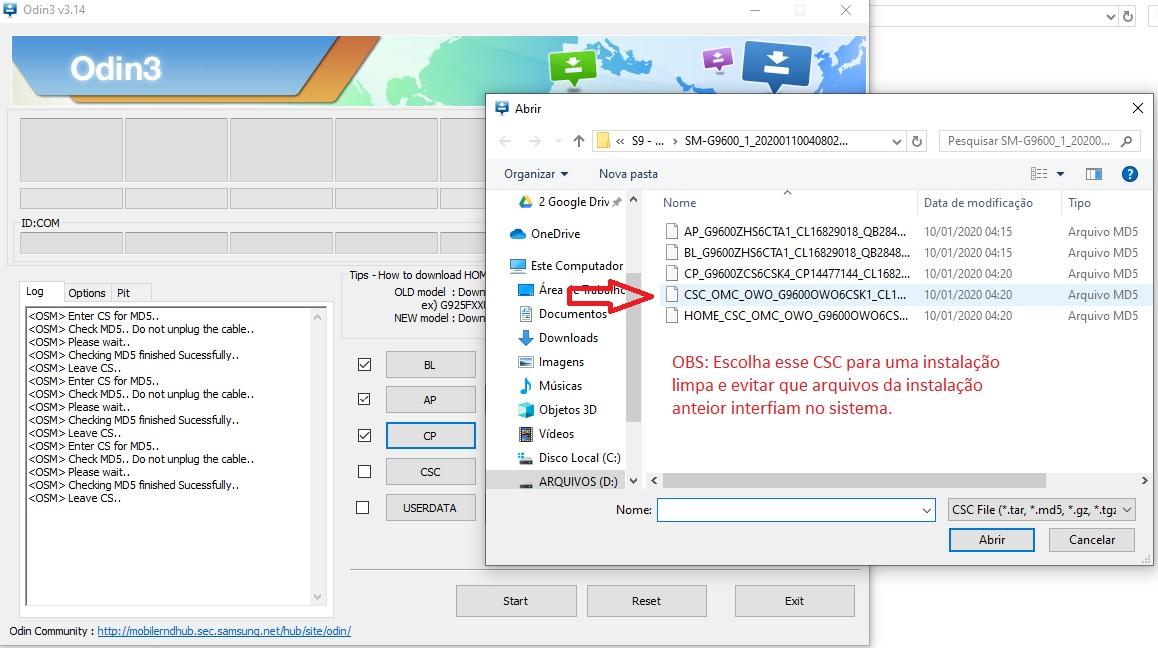Click the Cancelar button in the dialog

1092,539
